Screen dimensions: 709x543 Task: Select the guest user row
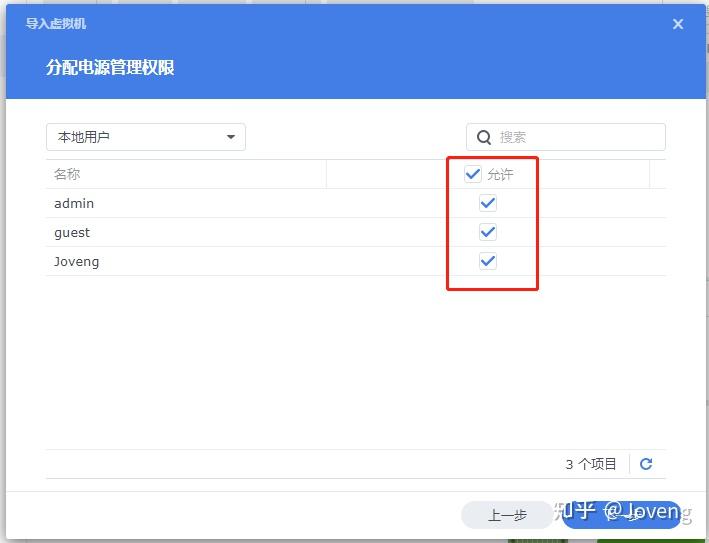point(356,232)
